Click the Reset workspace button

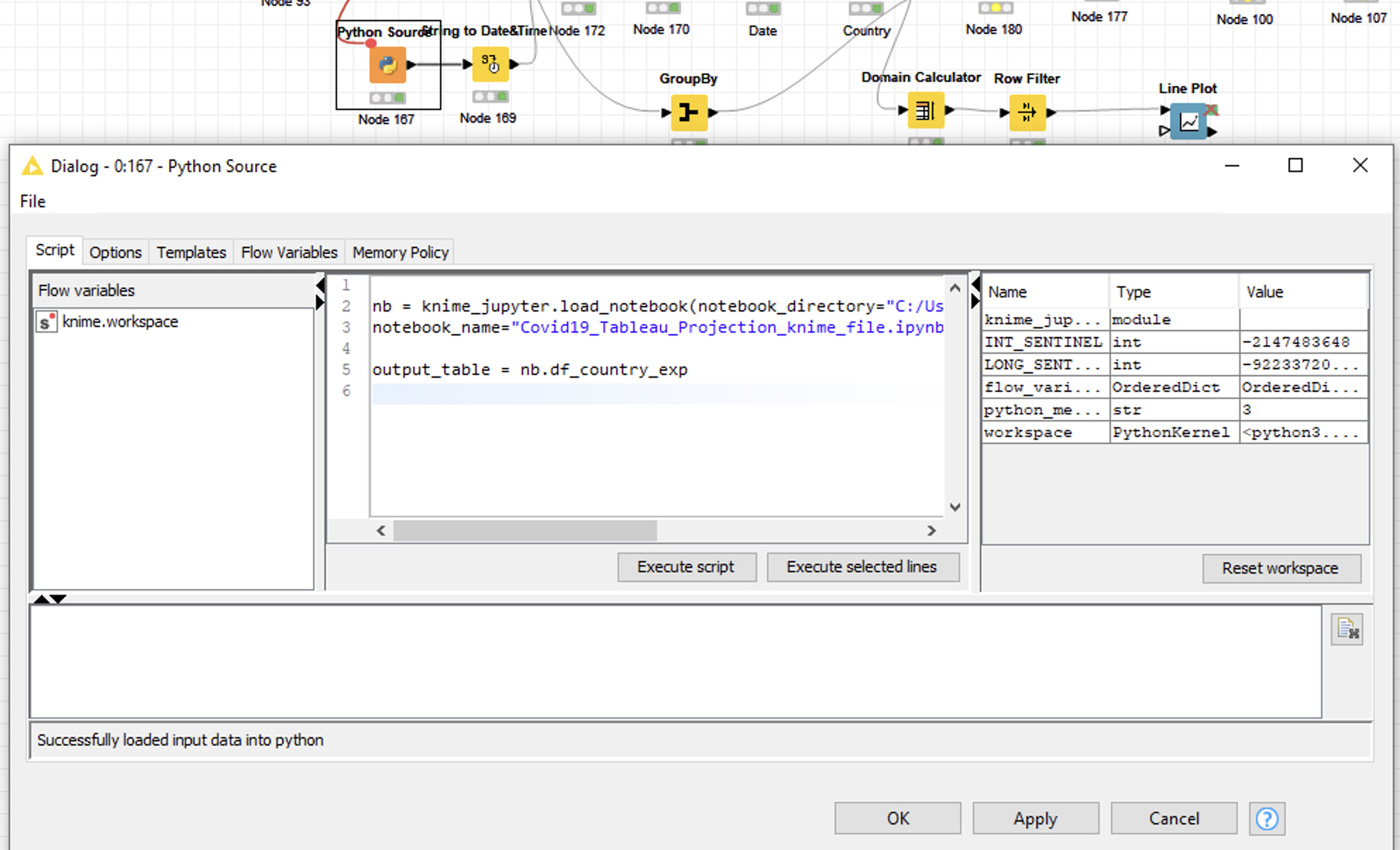point(1281,568)
